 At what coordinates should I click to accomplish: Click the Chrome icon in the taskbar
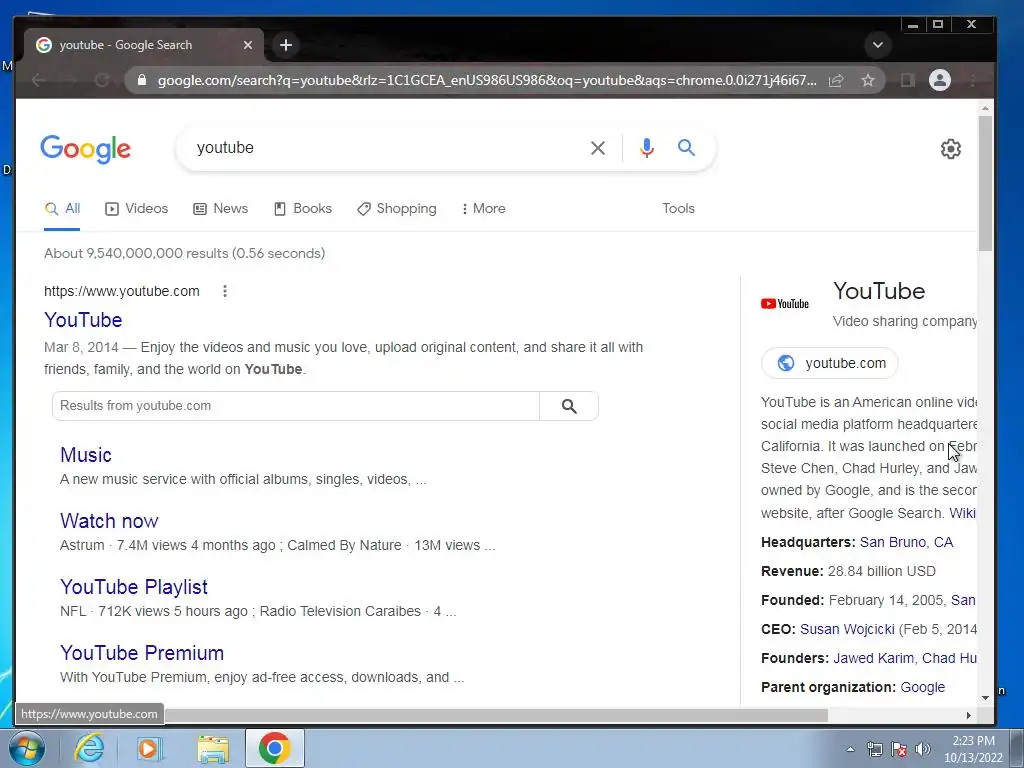[x=274, y=748]
